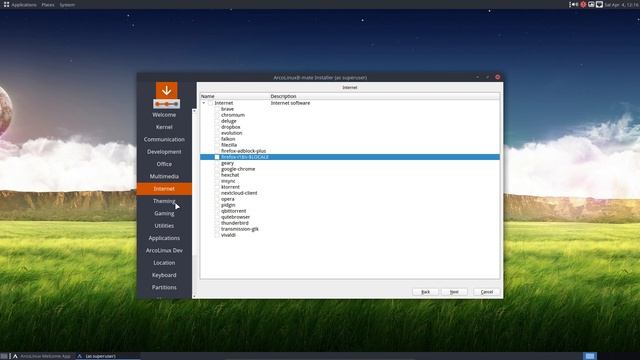The height and width of the screenshot is (360, 640).
Task: Click the Next button
Action: [x=454, y=292]
